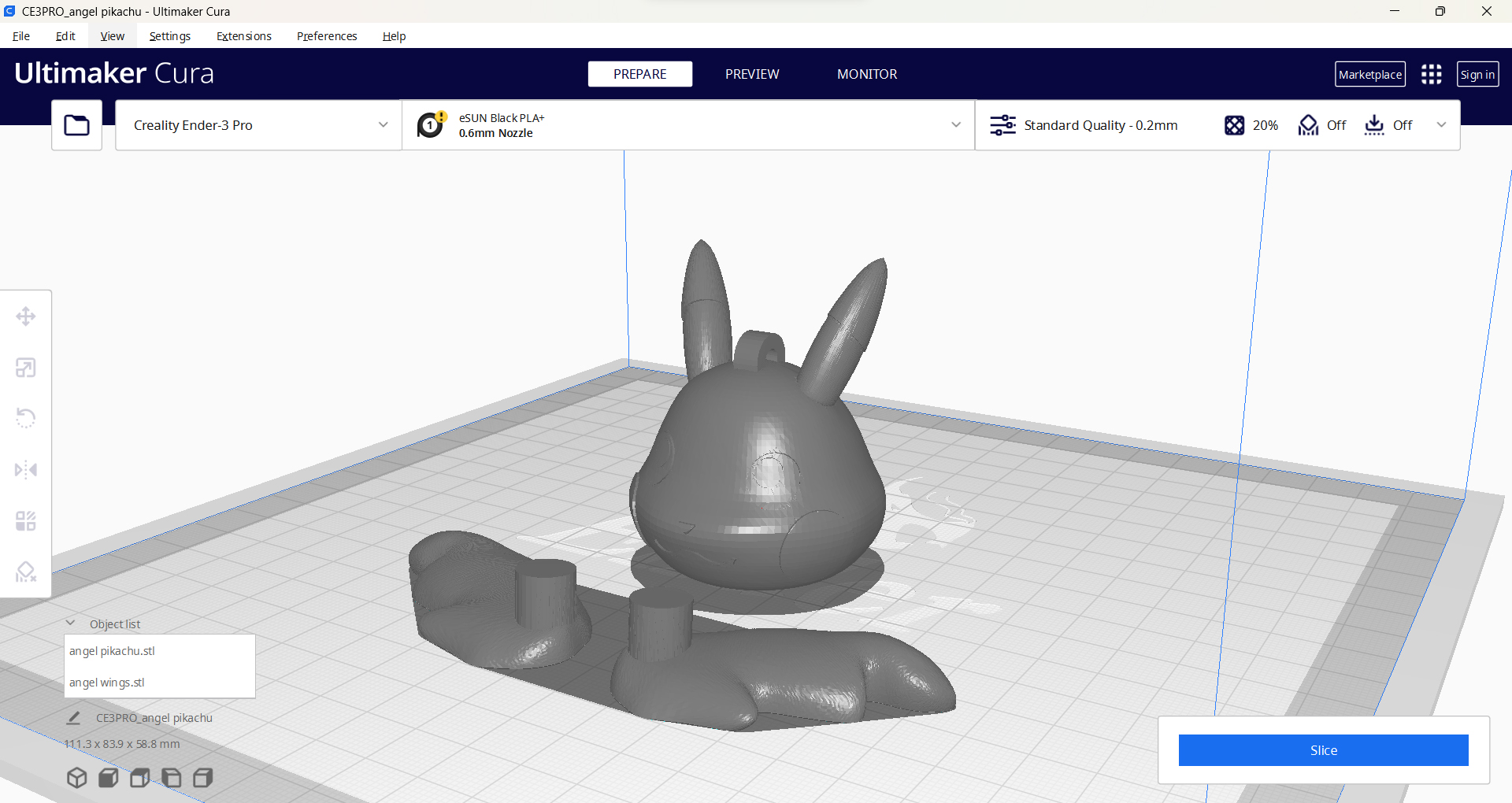
Task: Click the Slice button
Action: tap(1323, 750)
